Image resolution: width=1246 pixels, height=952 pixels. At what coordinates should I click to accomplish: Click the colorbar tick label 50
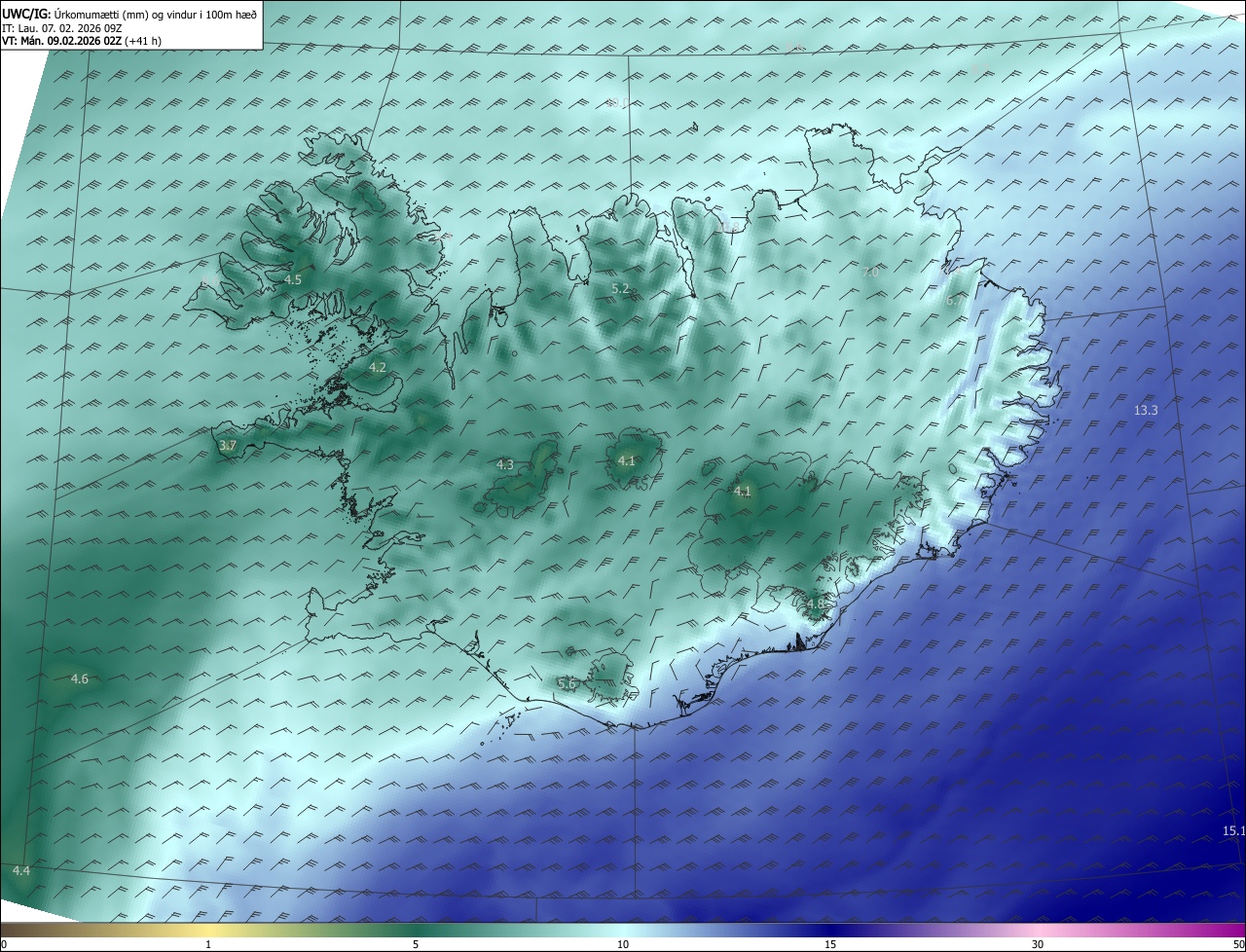tap(1238, 944)
